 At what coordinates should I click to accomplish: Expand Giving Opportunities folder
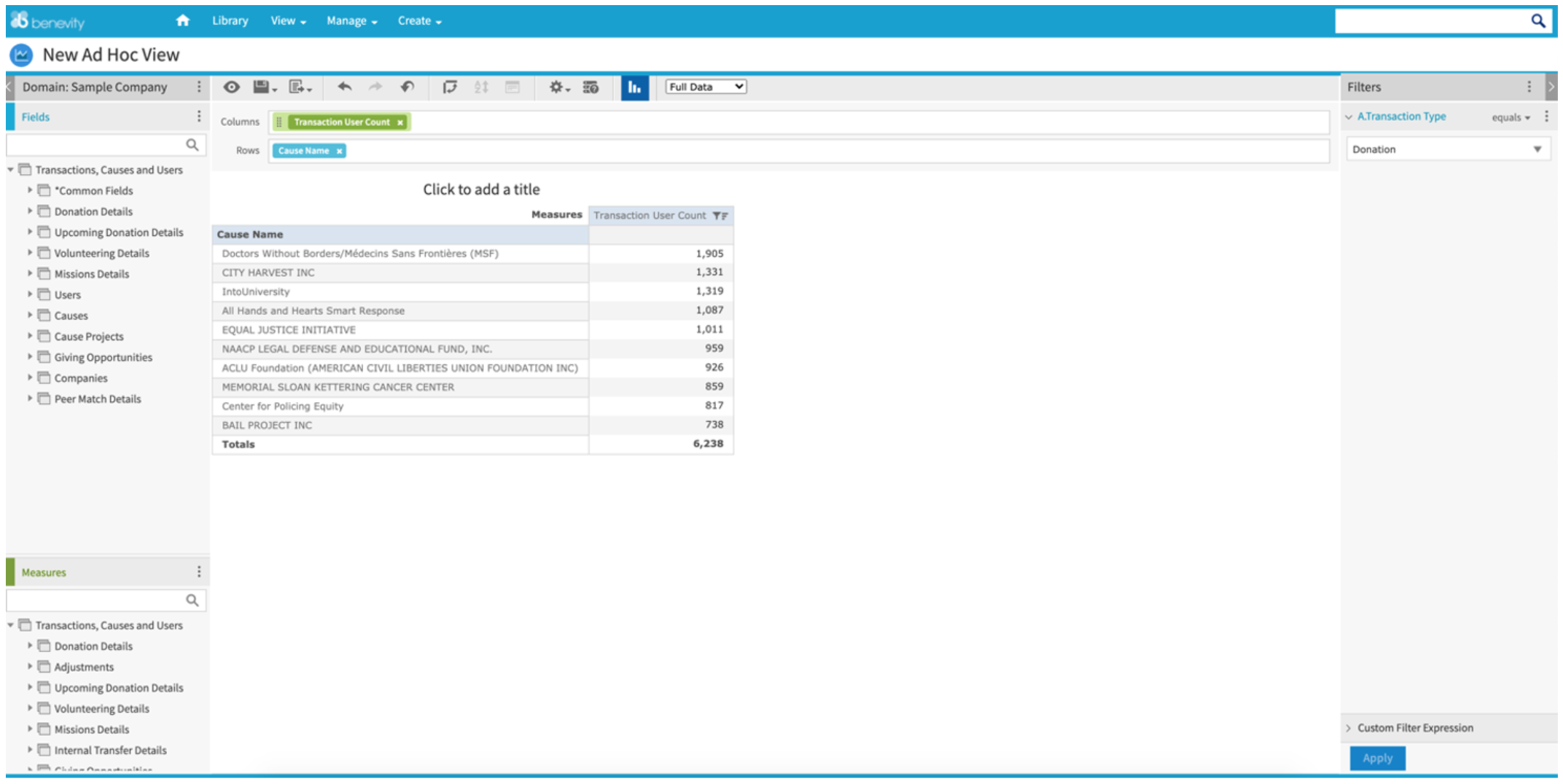30,357
